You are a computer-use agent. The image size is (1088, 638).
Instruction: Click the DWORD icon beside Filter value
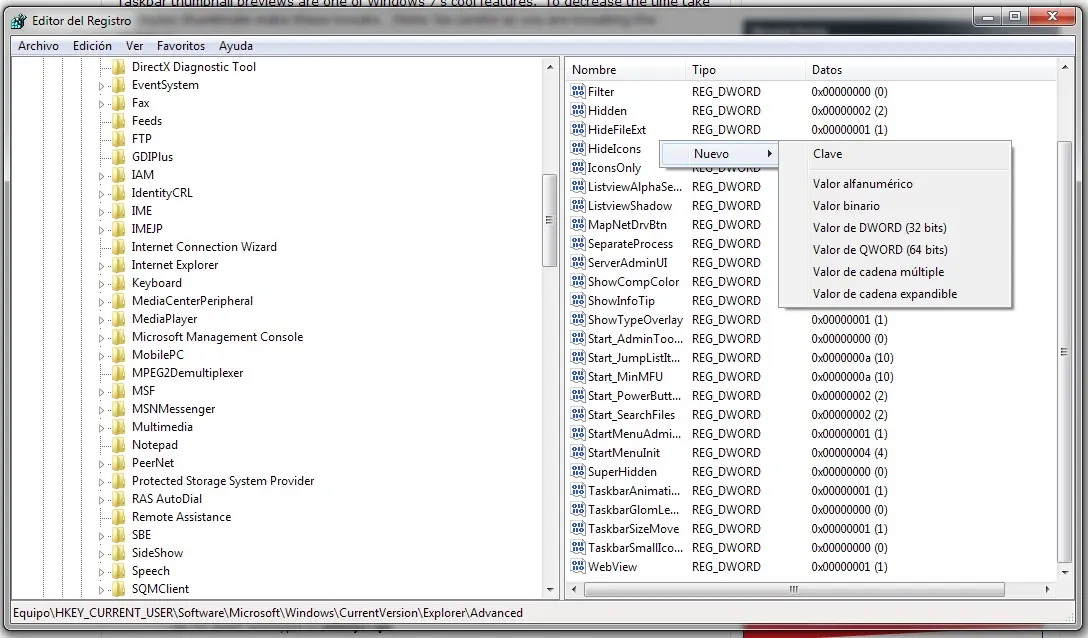[x=577, y=92]
